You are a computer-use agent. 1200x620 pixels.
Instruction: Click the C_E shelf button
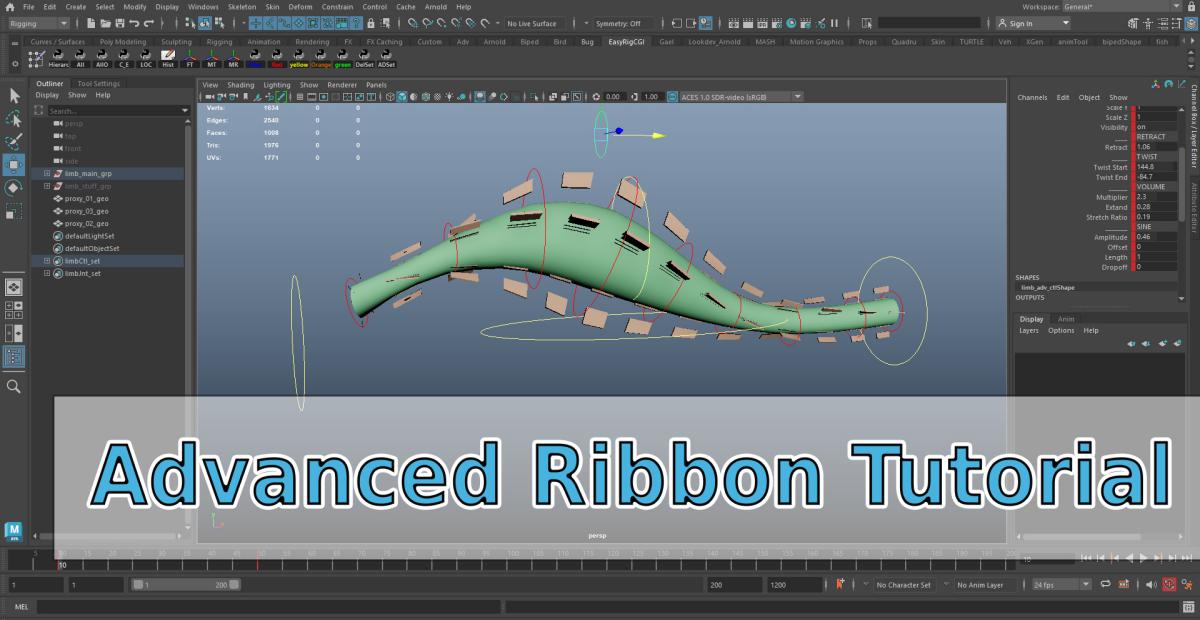[124, 59]
